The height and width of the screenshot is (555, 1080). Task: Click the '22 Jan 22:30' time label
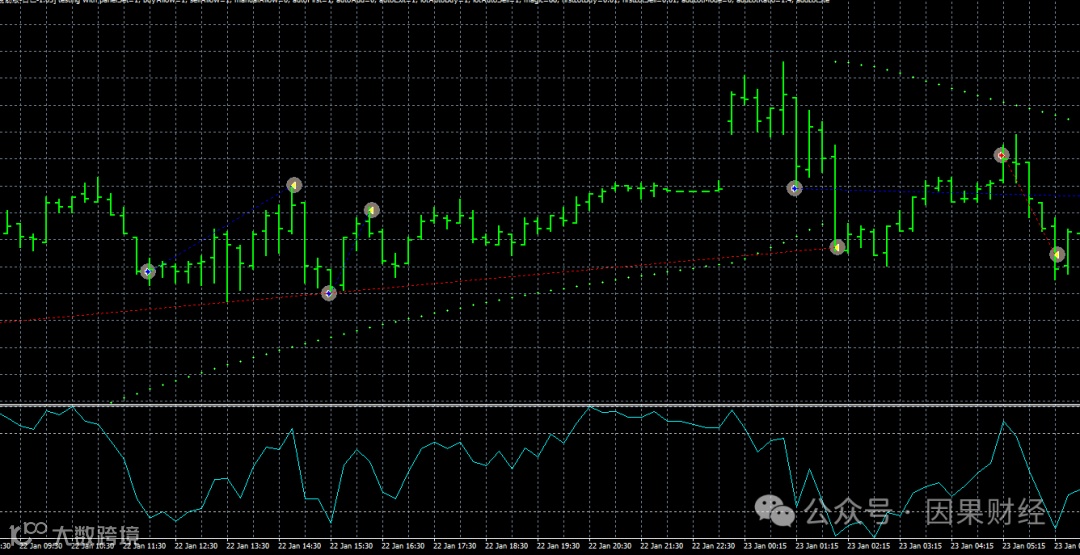click(714, 546)
